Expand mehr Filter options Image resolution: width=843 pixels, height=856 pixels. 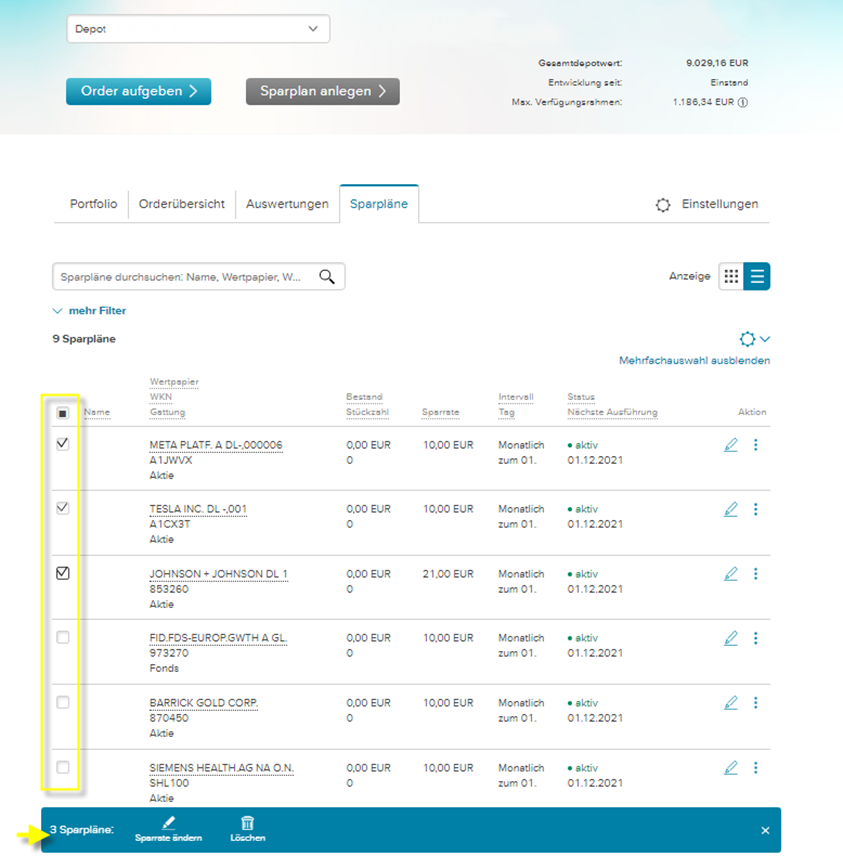tap(90, 311)
